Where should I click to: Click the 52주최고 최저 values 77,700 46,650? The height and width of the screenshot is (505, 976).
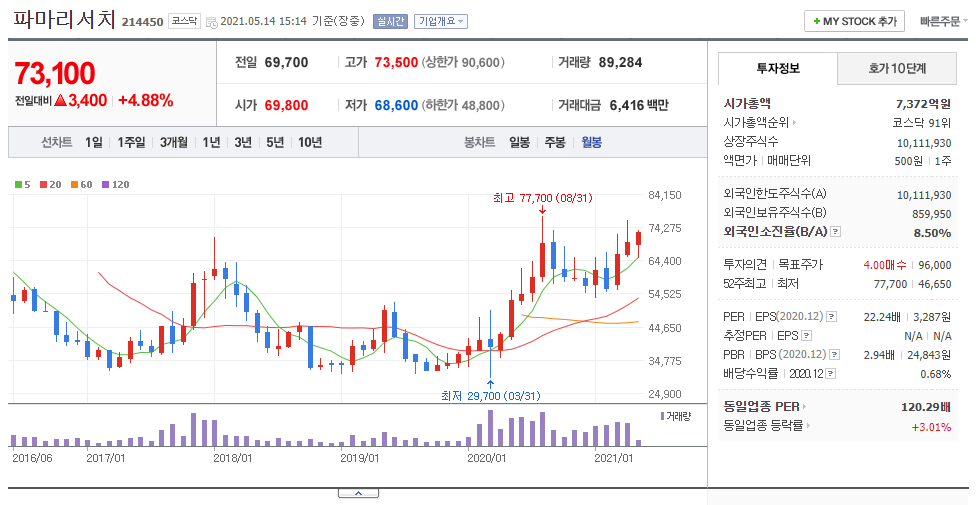913,284
